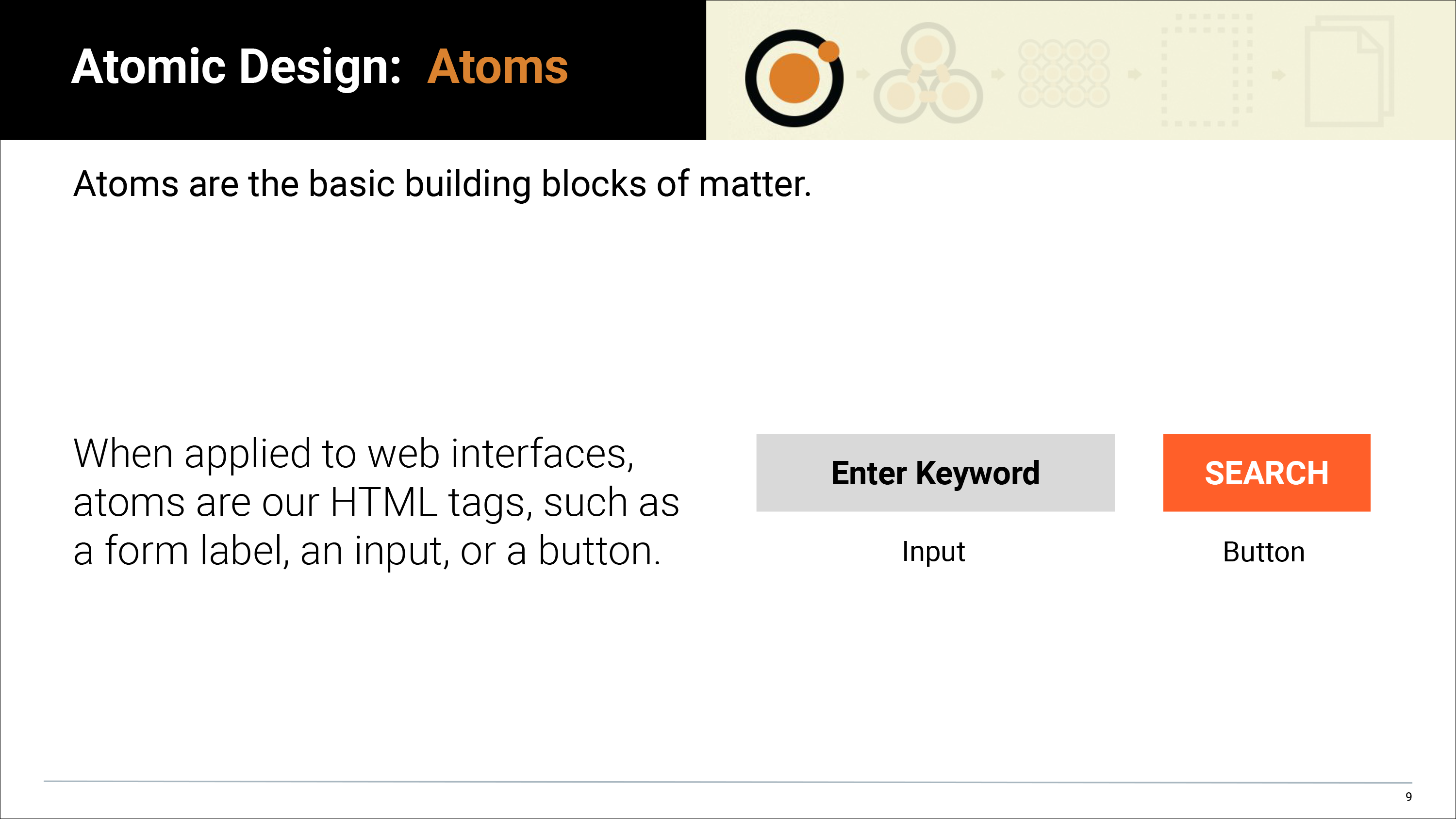Click the paragraph about HTML tags
The width and height of the screenshot is (1456, 819).
click(376, 502)
